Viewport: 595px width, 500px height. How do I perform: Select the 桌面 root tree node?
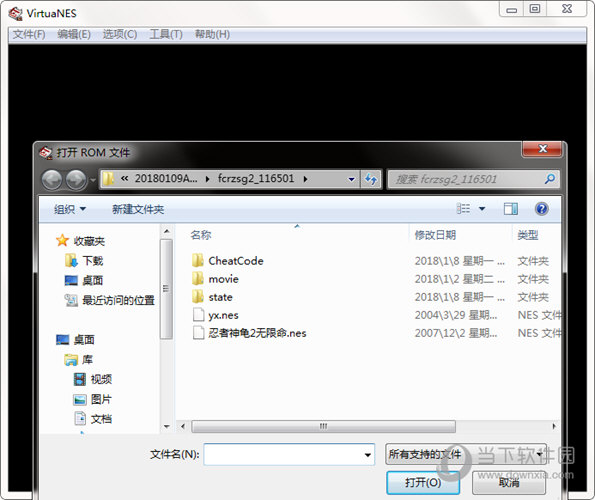click(84, 340)
